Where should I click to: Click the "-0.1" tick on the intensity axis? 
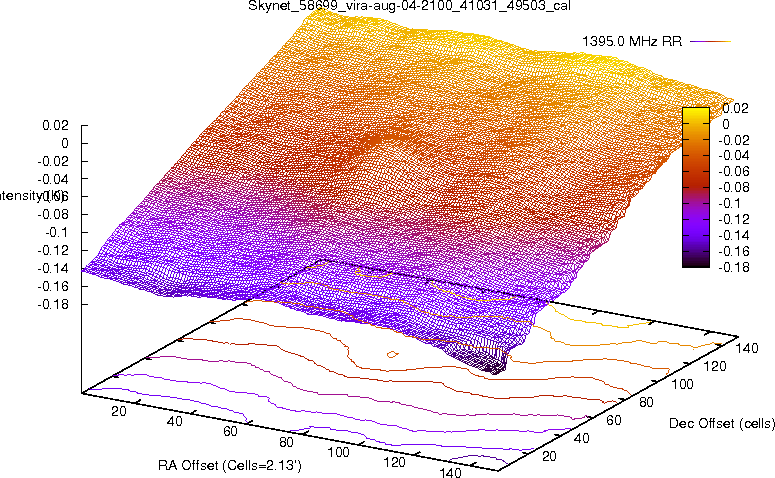(57, 232)
